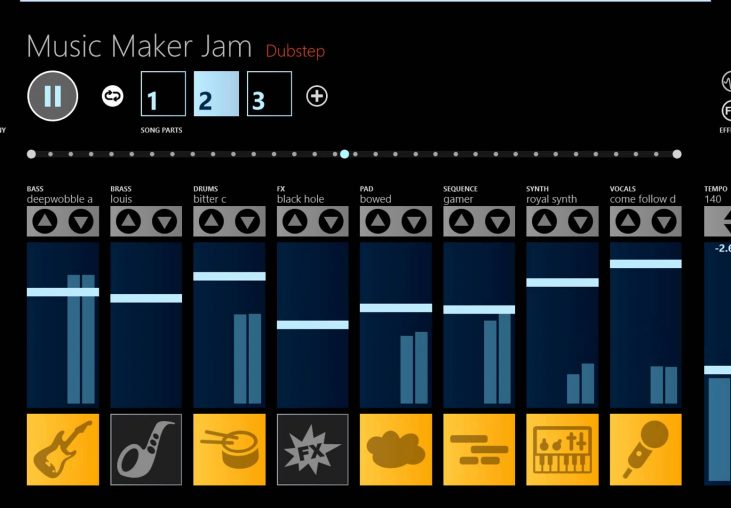731x508 pixels.
Task: Next loop for Synth royal synth
Action: click(580, 221)
